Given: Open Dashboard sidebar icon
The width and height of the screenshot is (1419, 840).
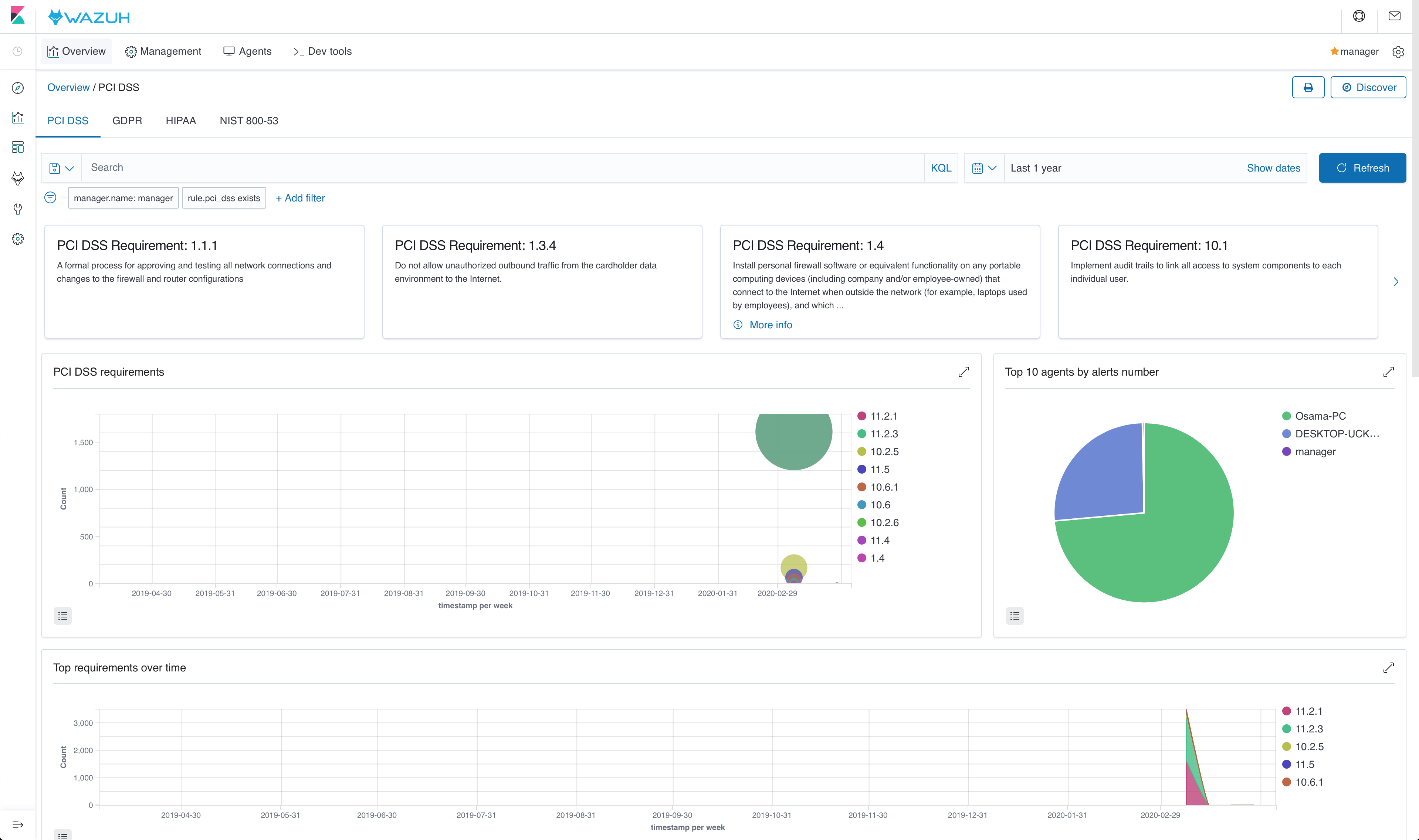Looking at the screenshot, I should click(x=17, y=147).
